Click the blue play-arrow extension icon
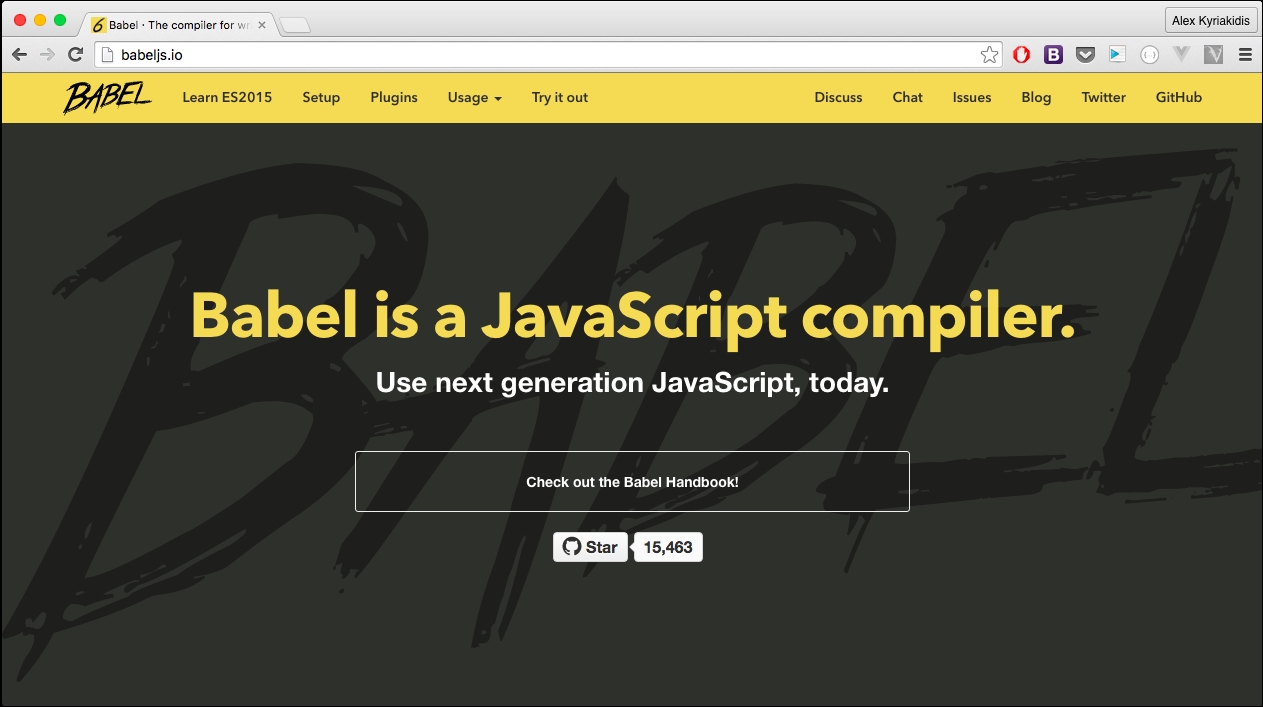The image size is (1263, 707). [1117, 55]
